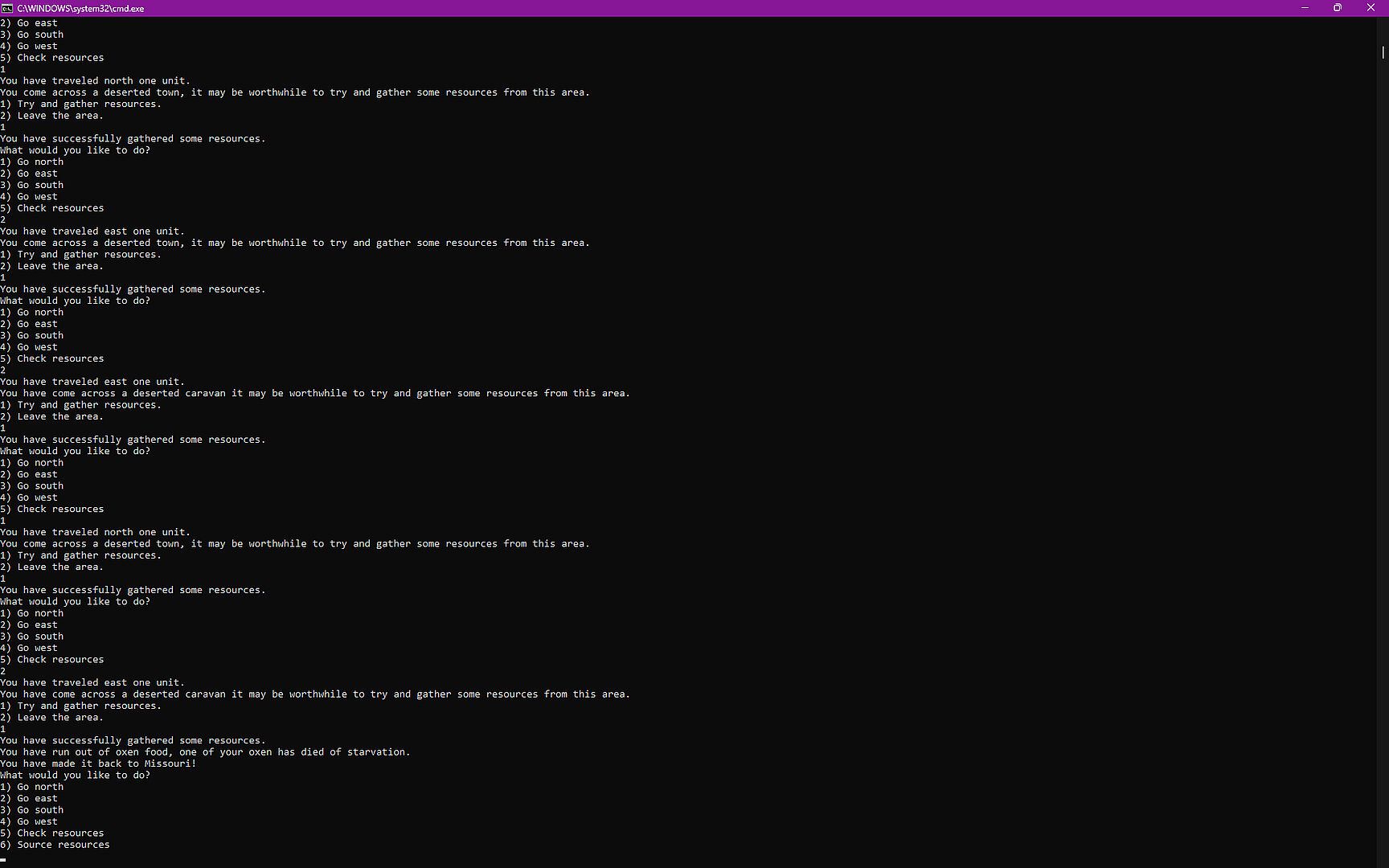Click the console scrollbar thumb
The width and height of the screenshot is (1389, 868).
(1383, 52)
